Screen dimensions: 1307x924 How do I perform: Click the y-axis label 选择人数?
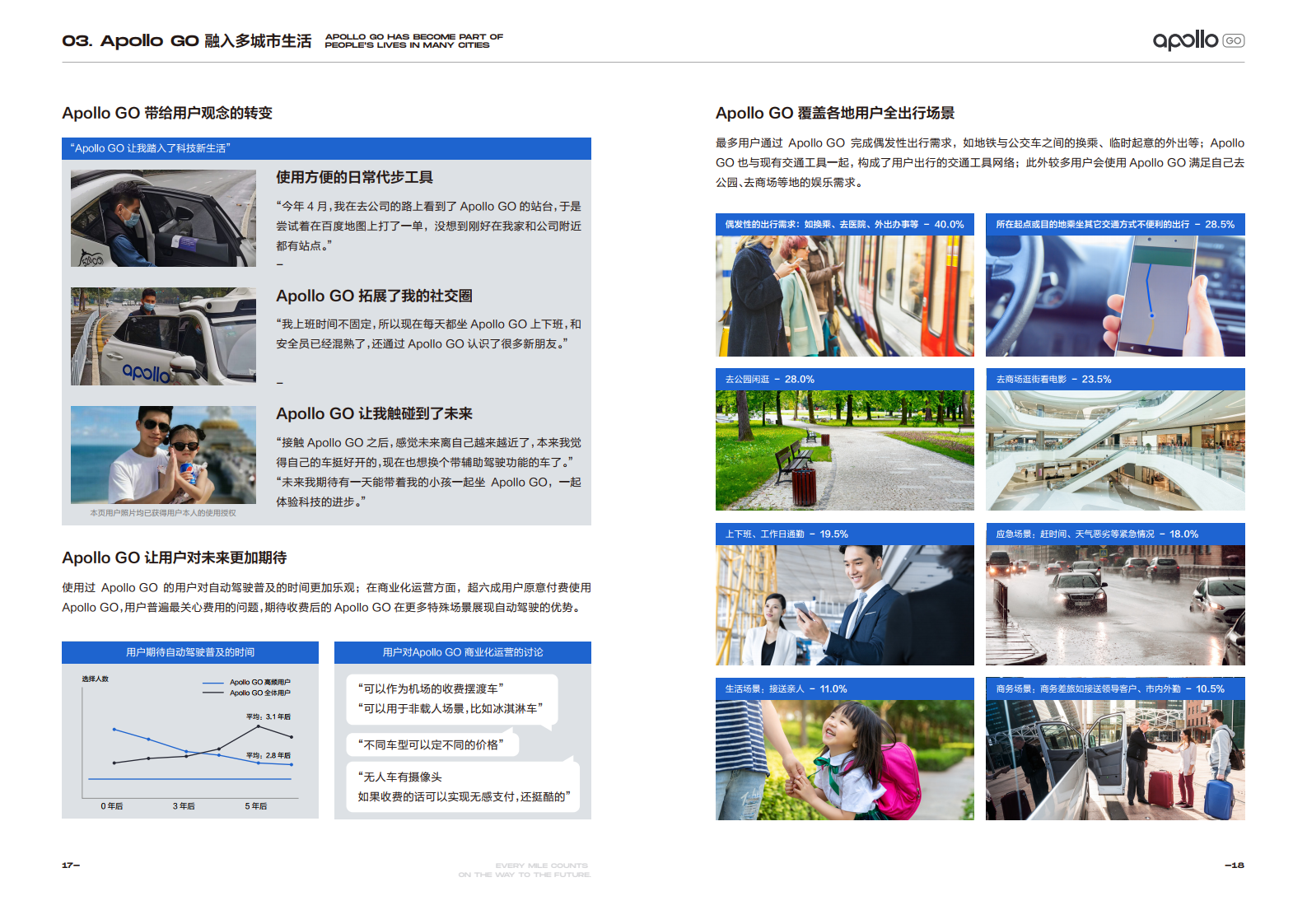(96, 679)
